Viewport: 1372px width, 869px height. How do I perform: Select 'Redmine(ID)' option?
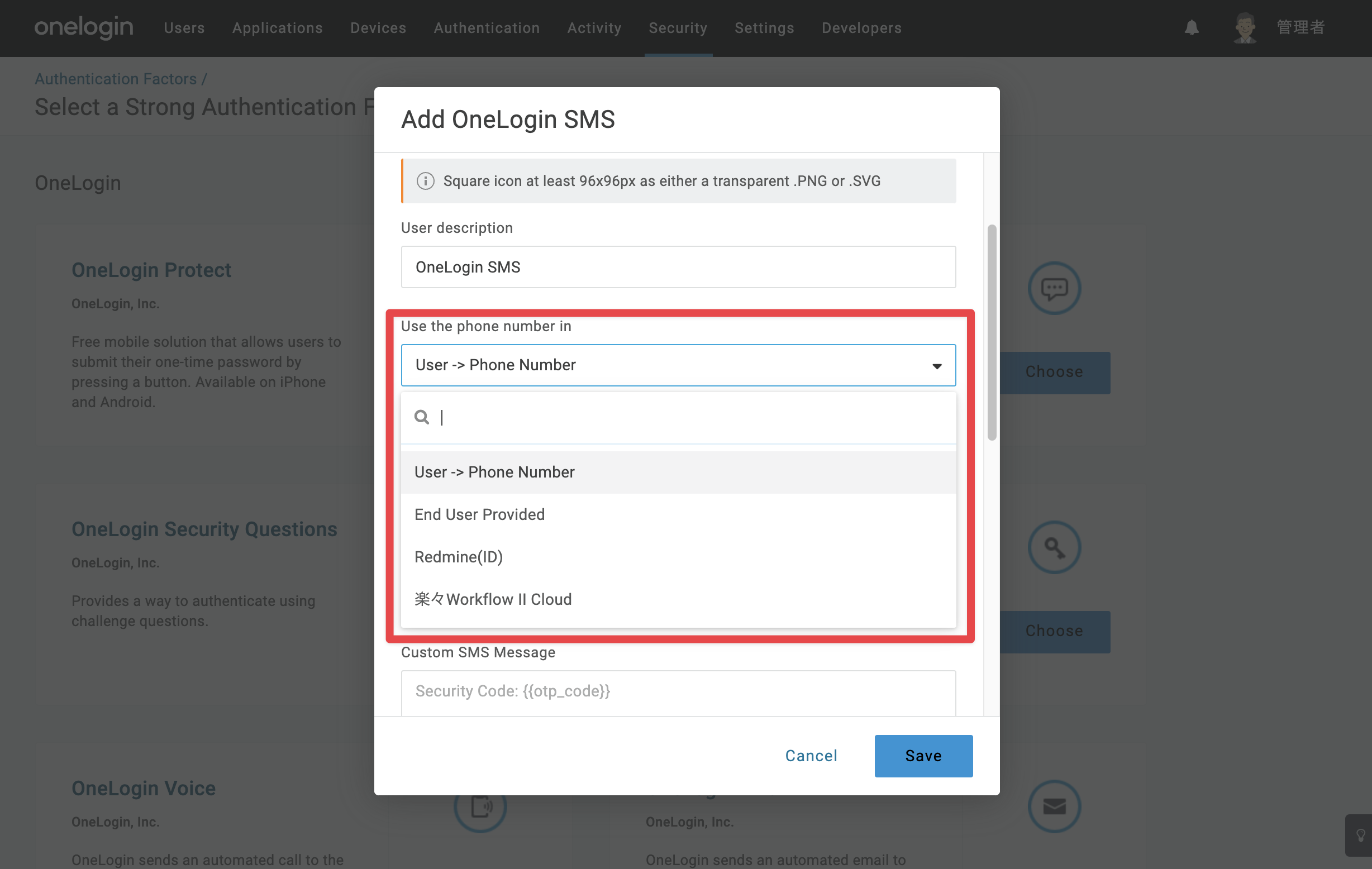pos(678,557)
